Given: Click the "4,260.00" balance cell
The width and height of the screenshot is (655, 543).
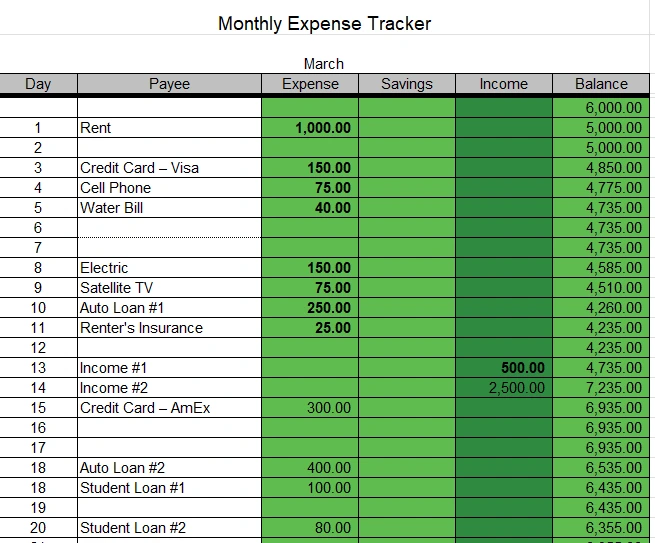Looking at the screenshot, I should pos(601,308).
